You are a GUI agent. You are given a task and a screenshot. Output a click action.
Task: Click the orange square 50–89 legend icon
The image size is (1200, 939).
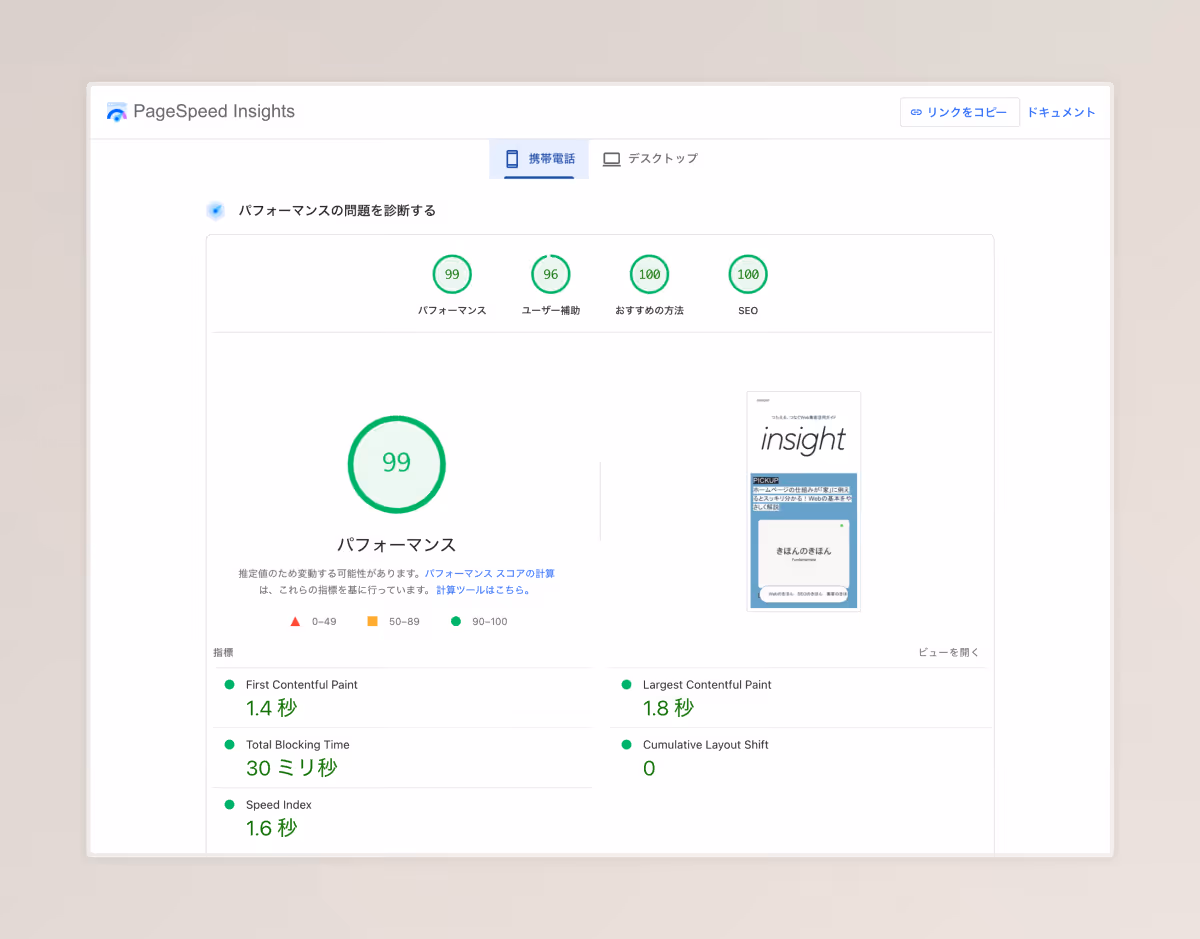point(372,621)
